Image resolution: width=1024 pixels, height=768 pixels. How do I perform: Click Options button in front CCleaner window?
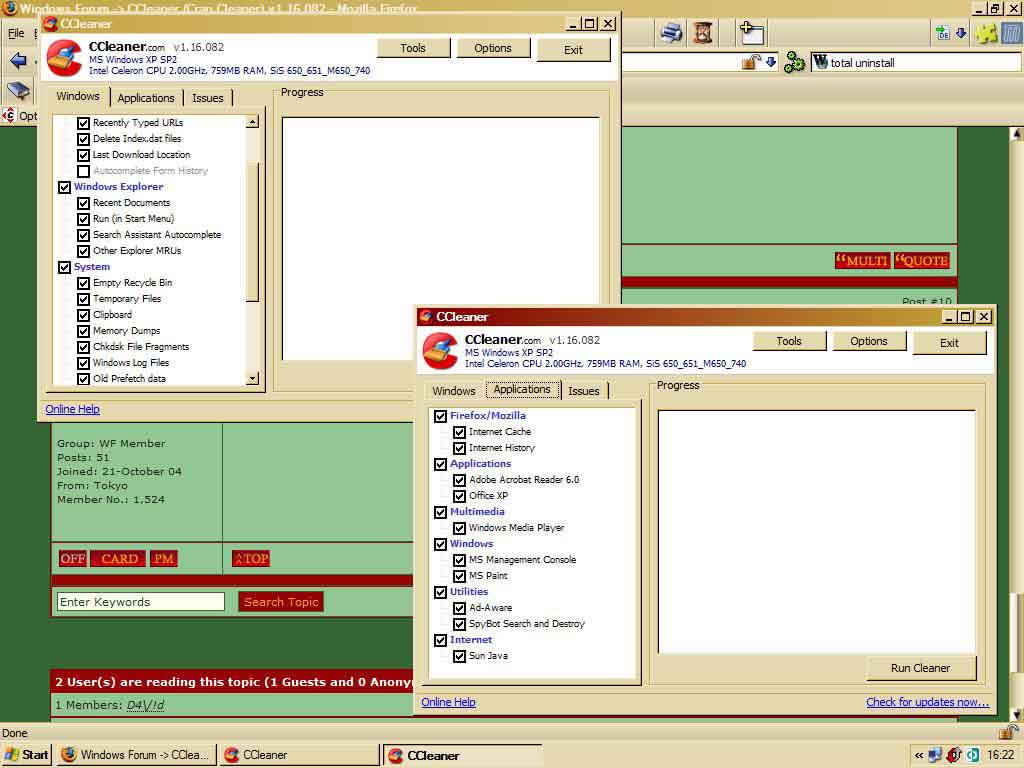(x=869, y=341)
